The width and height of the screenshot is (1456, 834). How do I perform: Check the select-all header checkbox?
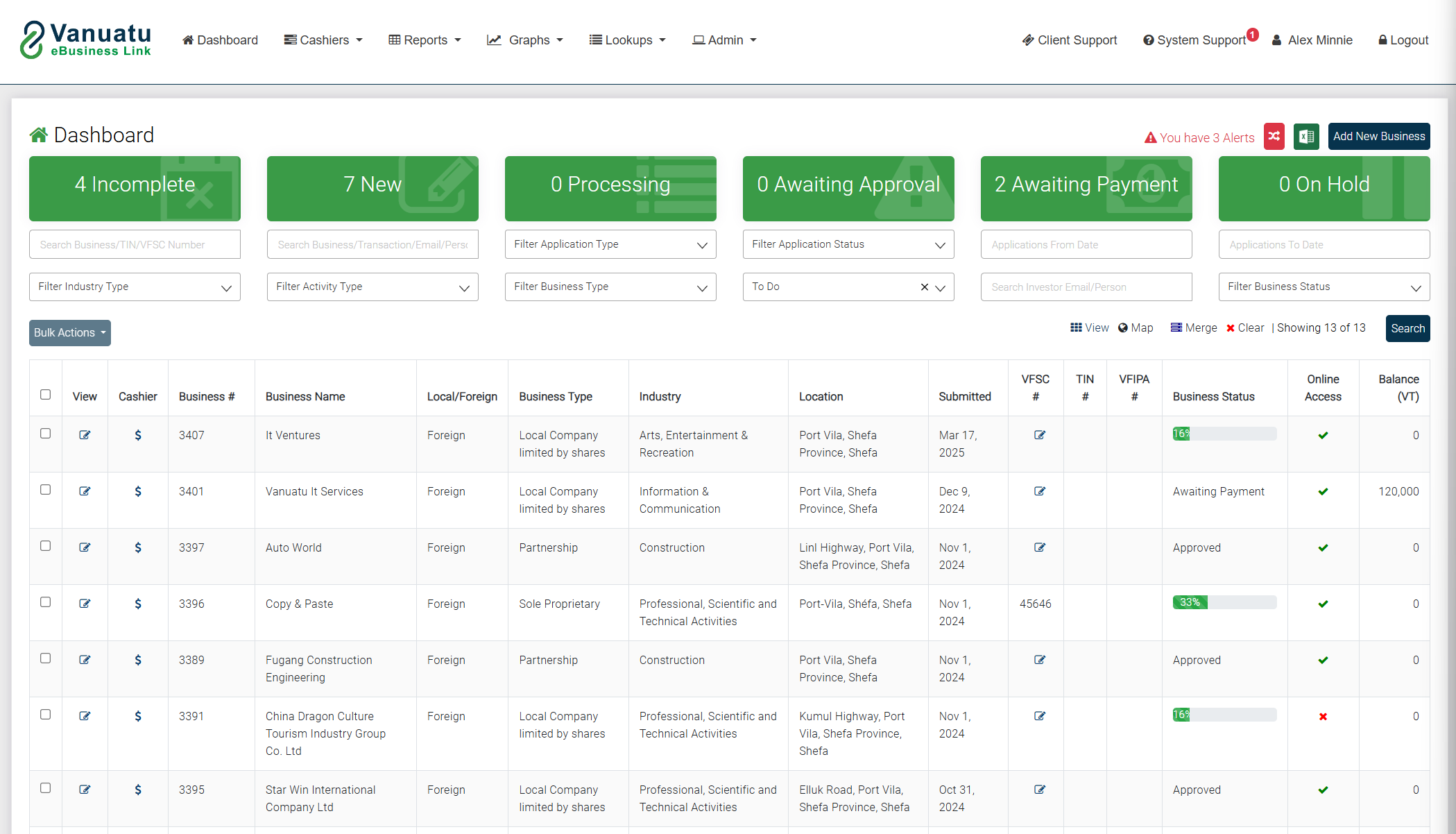coord(46,394)
